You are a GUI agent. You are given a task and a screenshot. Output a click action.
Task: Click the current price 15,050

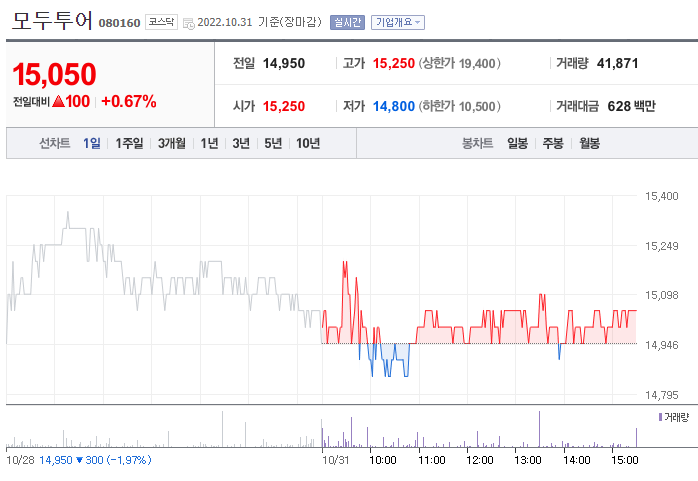coord(54,74)
